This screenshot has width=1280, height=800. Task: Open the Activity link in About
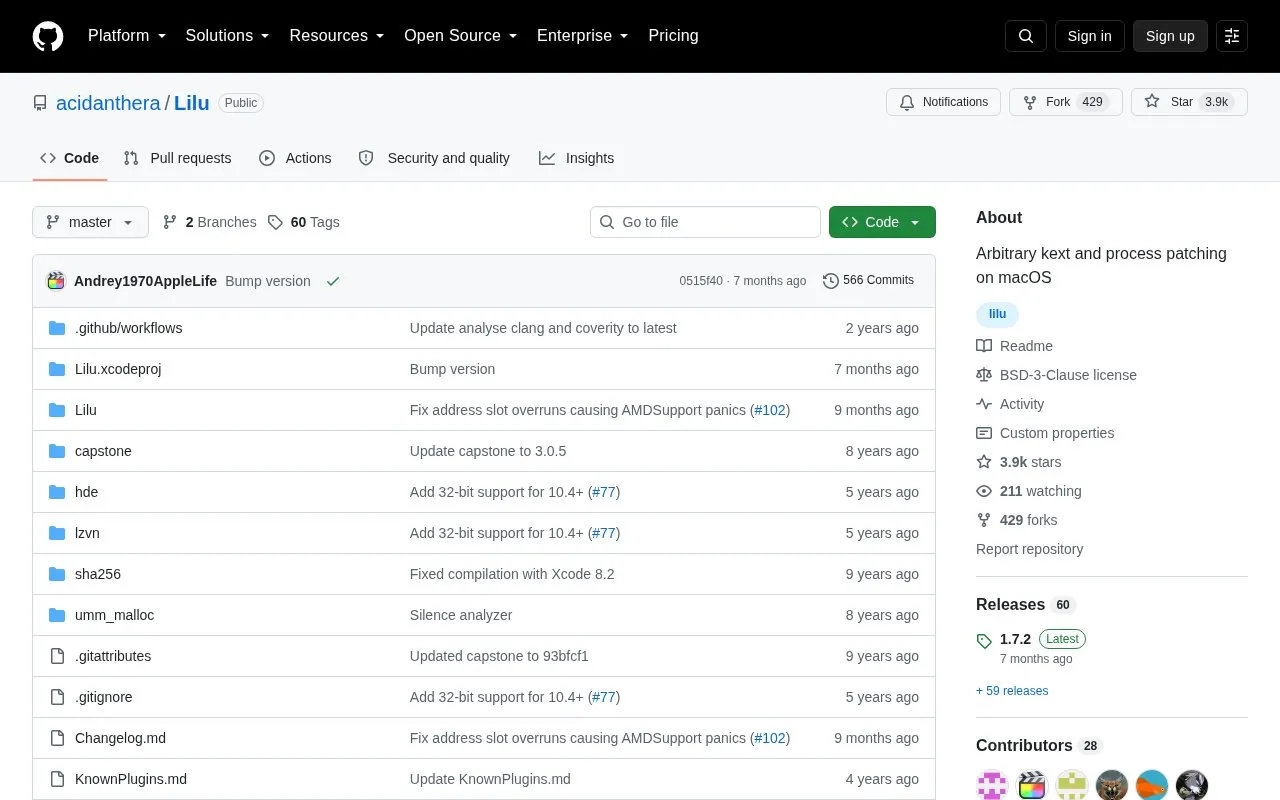1010,404
